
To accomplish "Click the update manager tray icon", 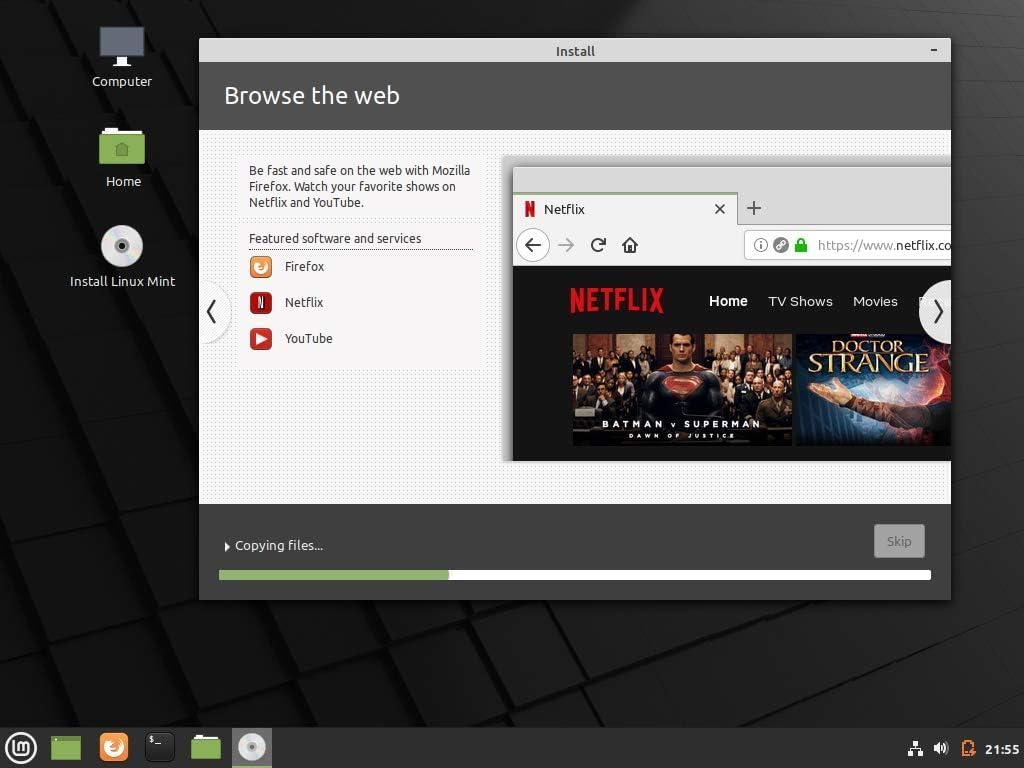I will click(x=968, y=748).
